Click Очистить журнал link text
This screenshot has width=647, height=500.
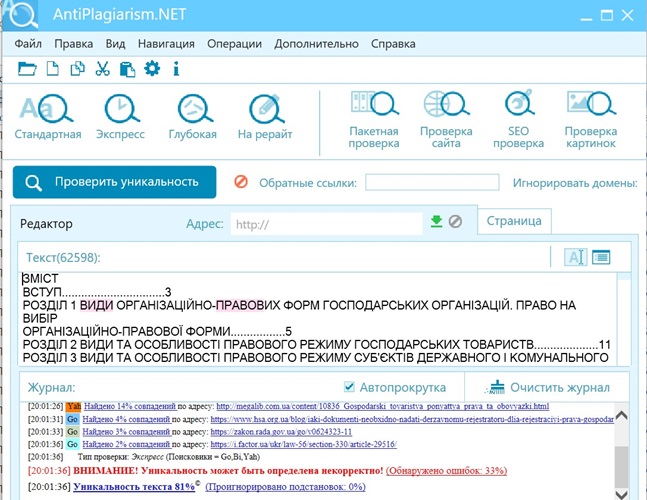[x=560, y=387]
